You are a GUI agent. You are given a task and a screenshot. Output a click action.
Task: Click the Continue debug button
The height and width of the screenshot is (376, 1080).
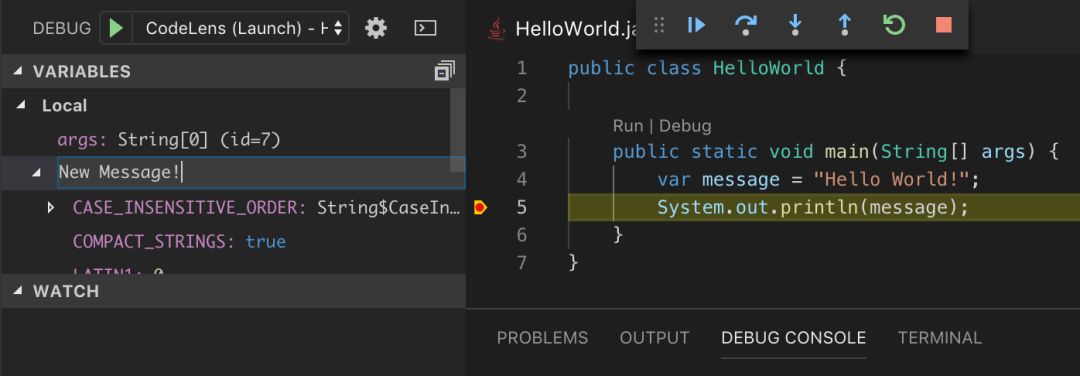click(696, 25)
